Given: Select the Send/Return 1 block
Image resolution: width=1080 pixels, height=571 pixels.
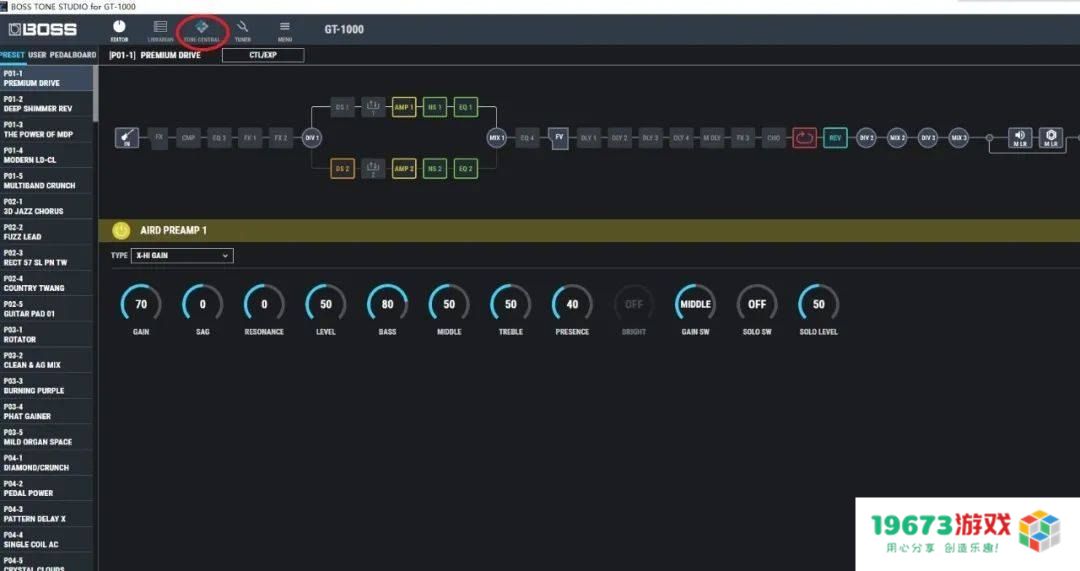Looking at the screenshot, I should [373, 107].
